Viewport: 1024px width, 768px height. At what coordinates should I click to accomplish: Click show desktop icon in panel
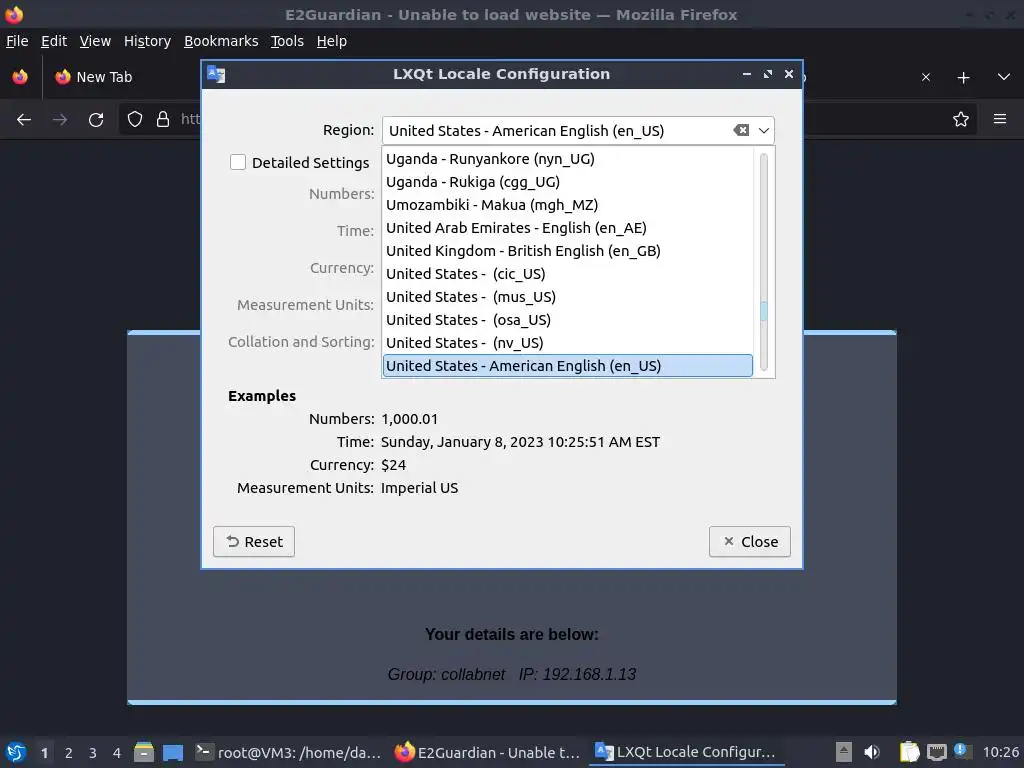[x=173, y=752]
